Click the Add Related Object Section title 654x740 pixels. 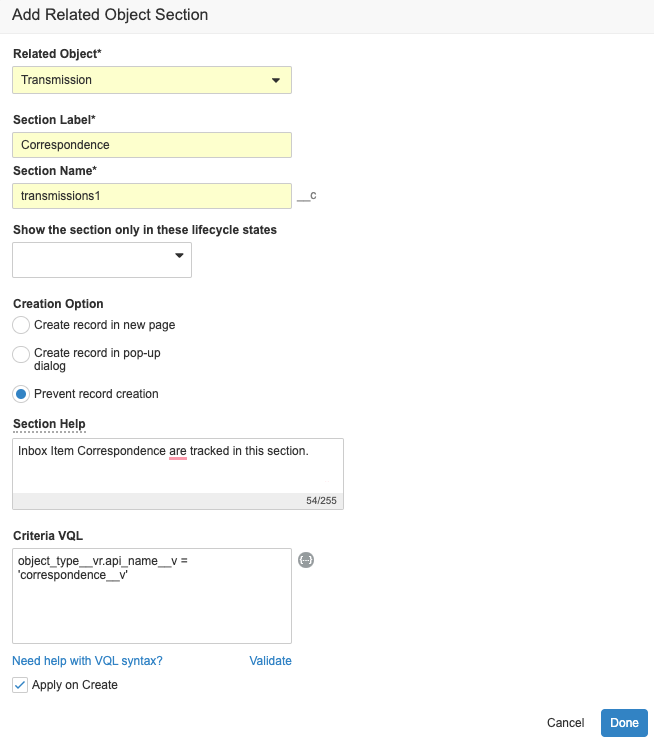click(110, 15)
